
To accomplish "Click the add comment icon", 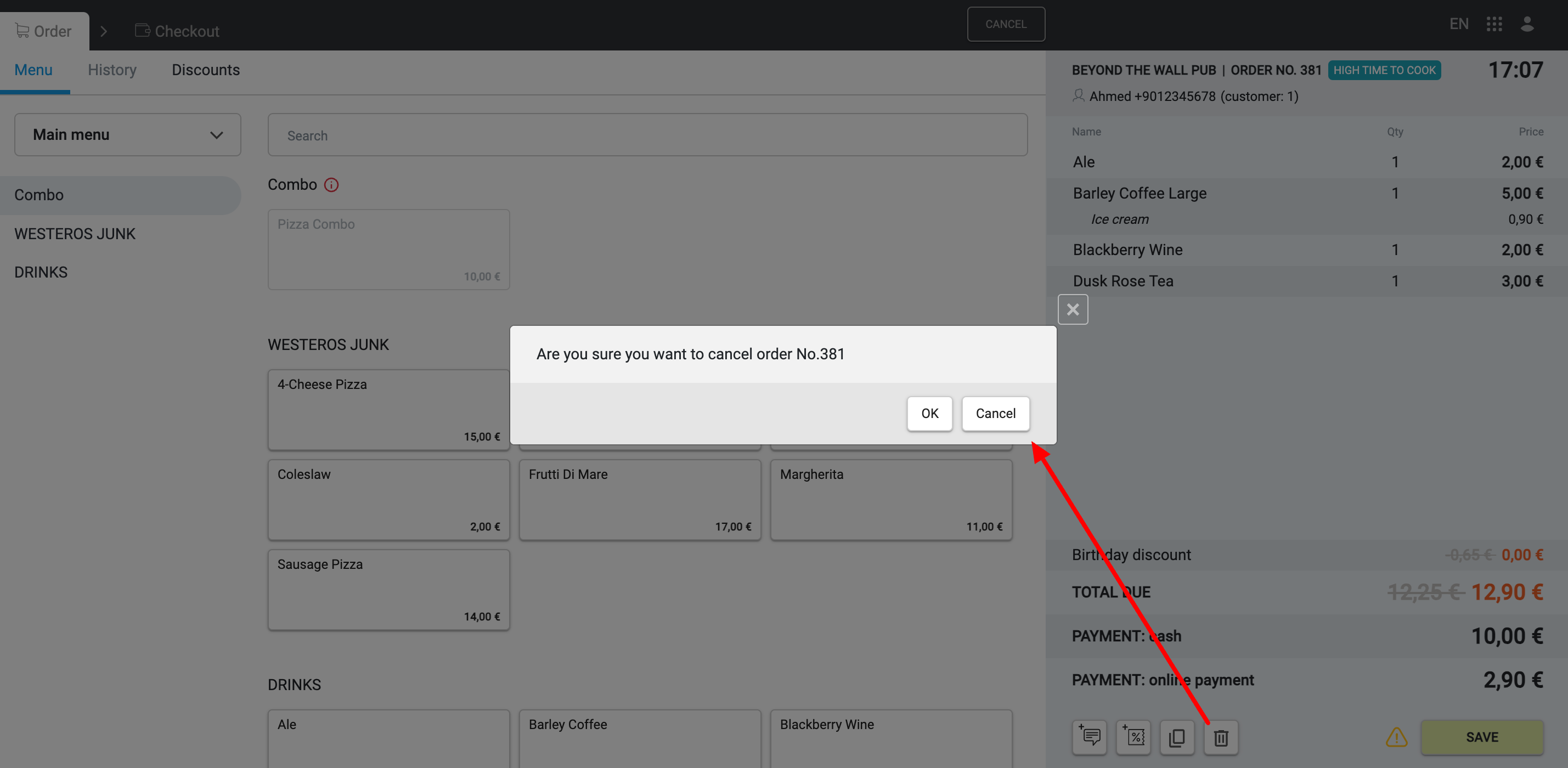I will (x=1089, y=738).
